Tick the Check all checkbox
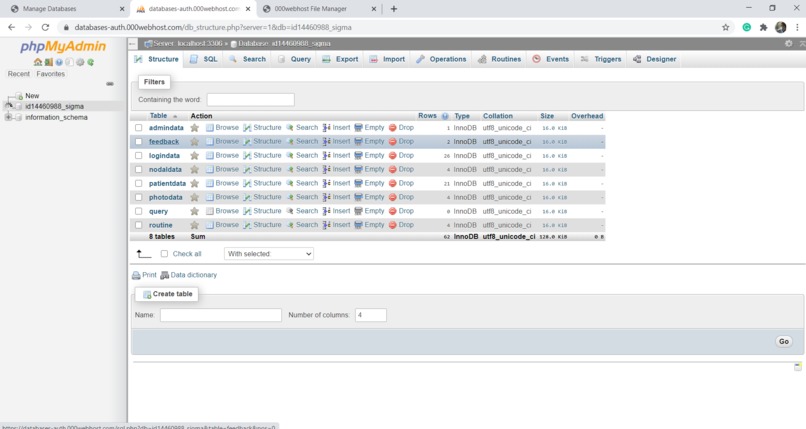The height and width of the screenshot is (429, 806). (x=164, y=254)
